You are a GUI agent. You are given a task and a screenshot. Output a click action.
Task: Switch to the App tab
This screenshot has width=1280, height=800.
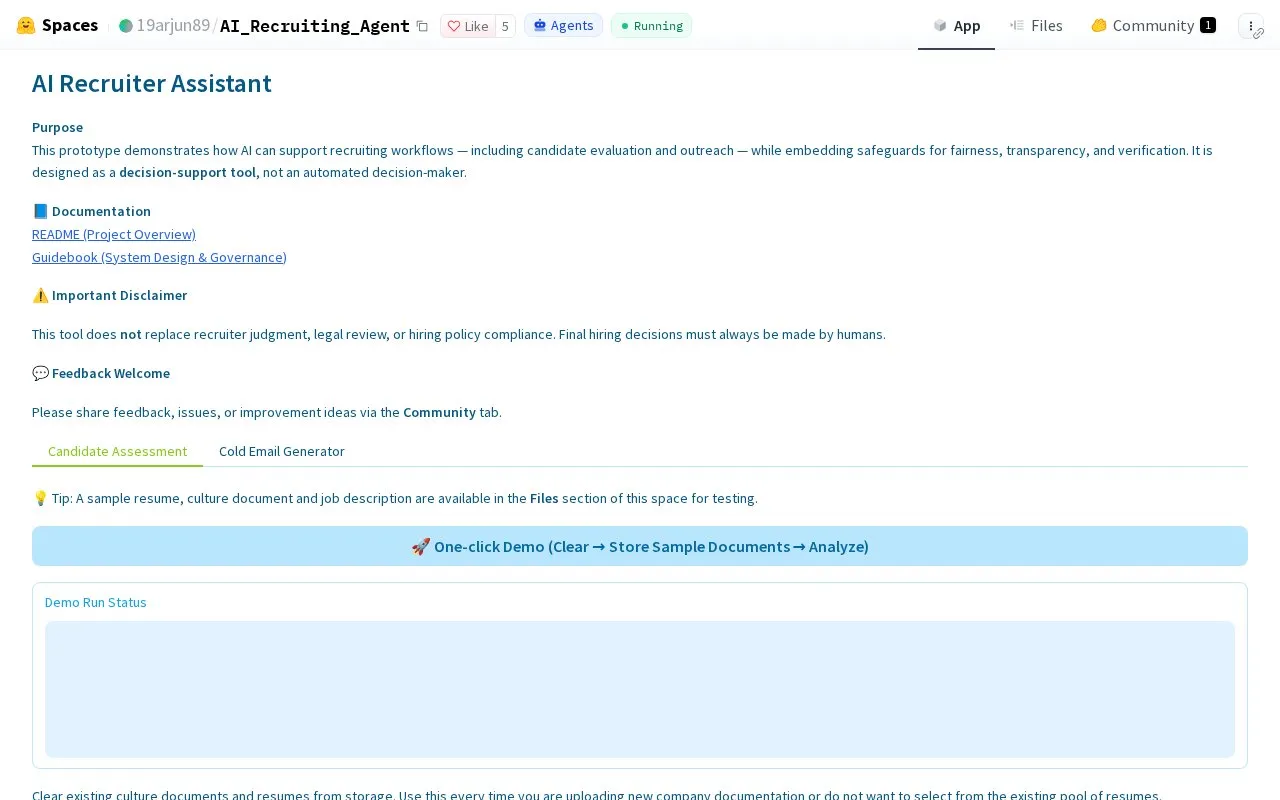click(956, 25)
